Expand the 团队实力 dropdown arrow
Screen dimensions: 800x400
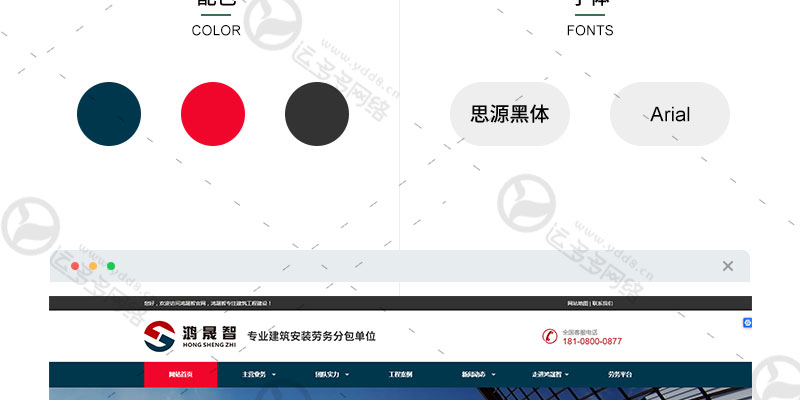(347, 374)
